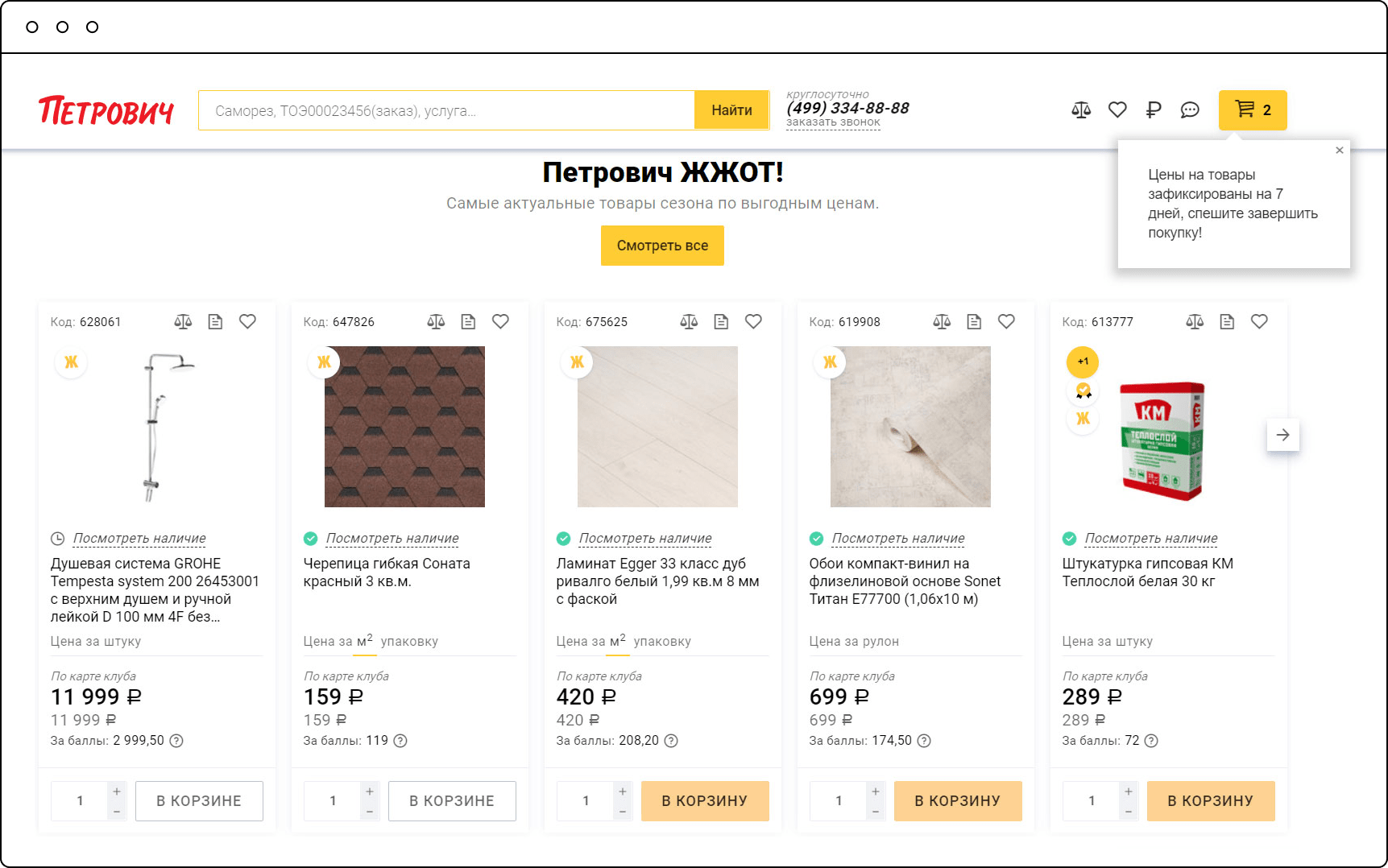Click the заказать звонок link
1388x868 pixels.
click(x=833, y=122)
